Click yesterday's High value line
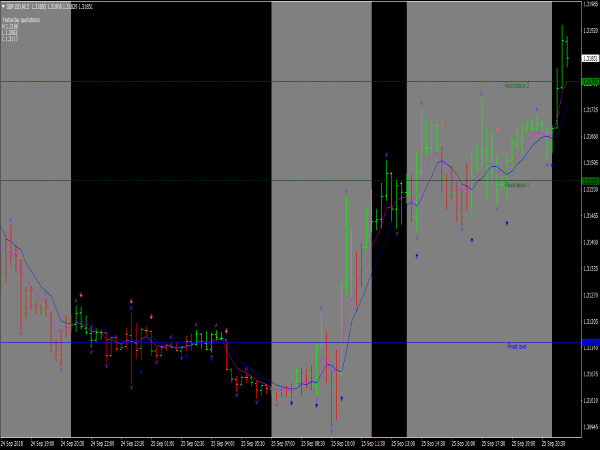The width and height of the screenshot is (600, 450). point(12,25)
